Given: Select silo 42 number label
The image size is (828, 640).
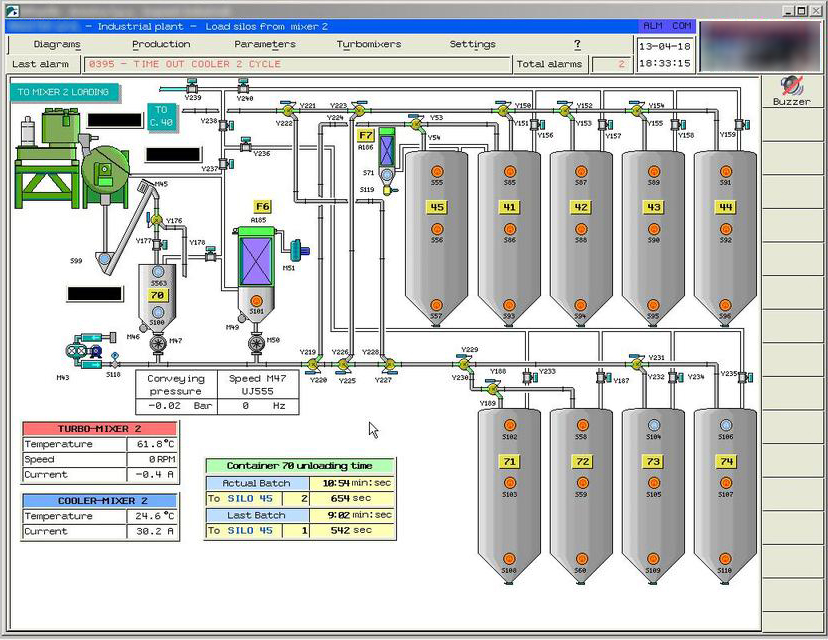Looking at the screenshot, I should (x=581, y=207).
